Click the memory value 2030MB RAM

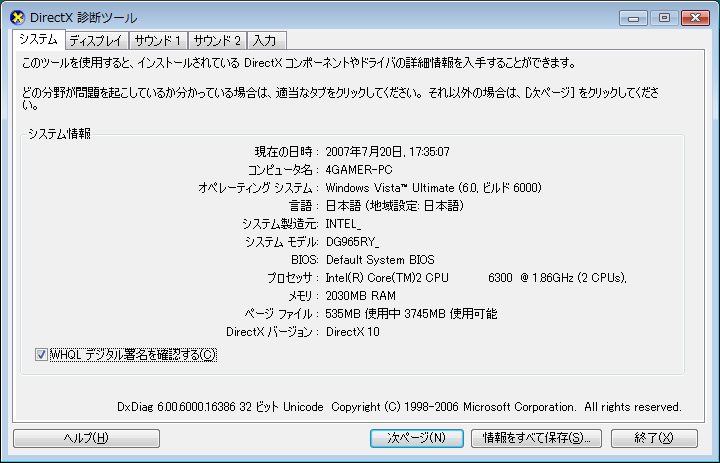click(x=360, y=296)
